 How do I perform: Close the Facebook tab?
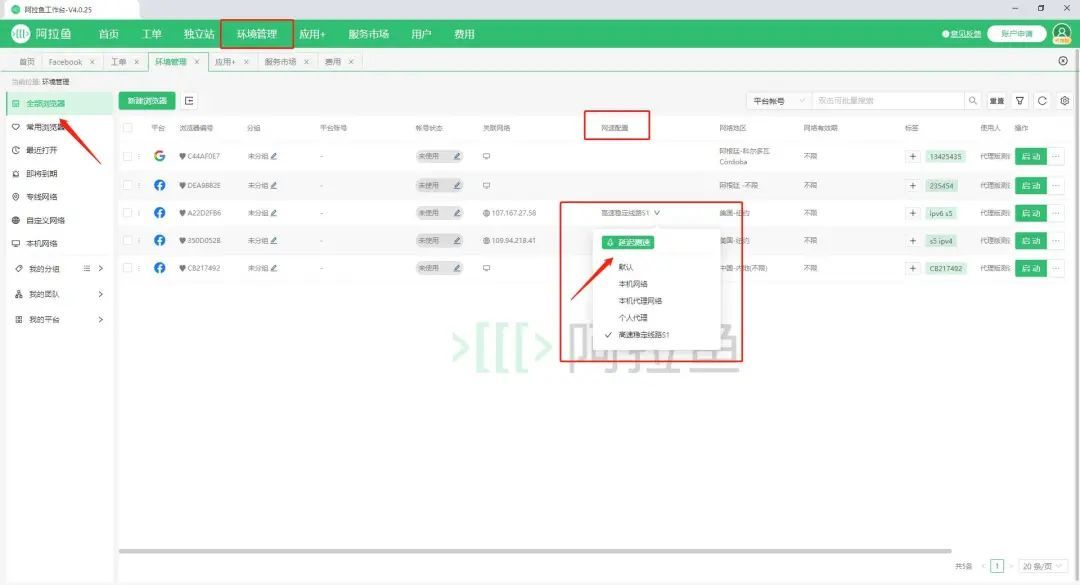pos(92,62)
